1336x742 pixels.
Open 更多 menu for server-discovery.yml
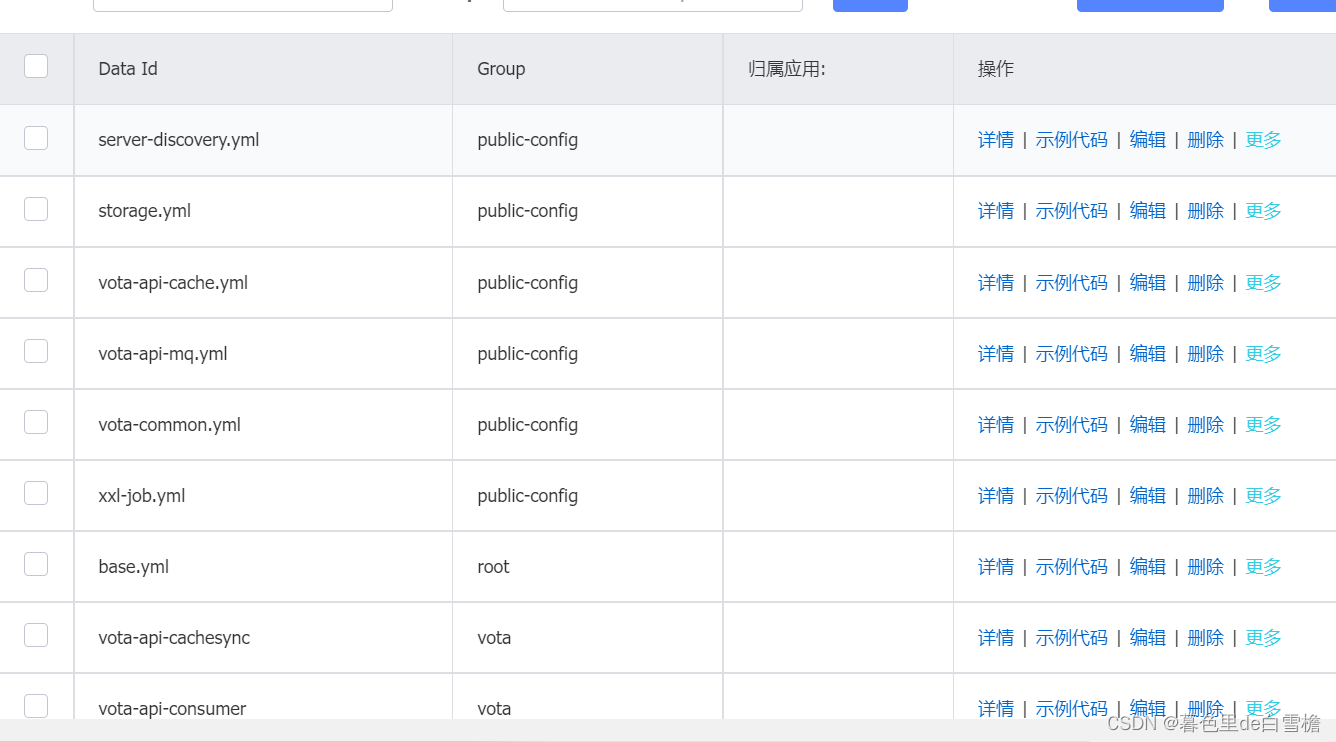tap(1263, 140)
